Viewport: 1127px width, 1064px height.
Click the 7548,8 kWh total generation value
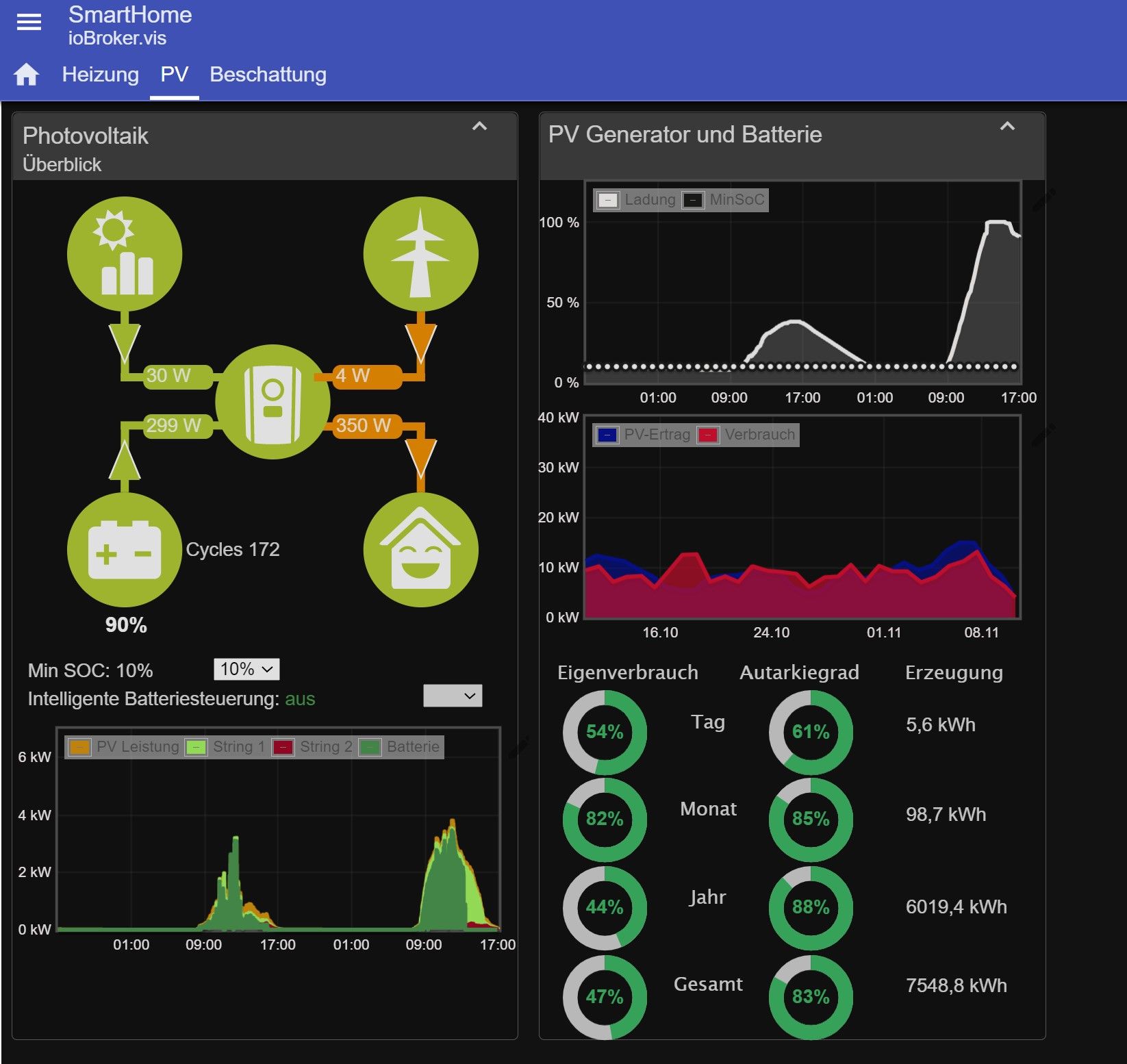point(957,985)
